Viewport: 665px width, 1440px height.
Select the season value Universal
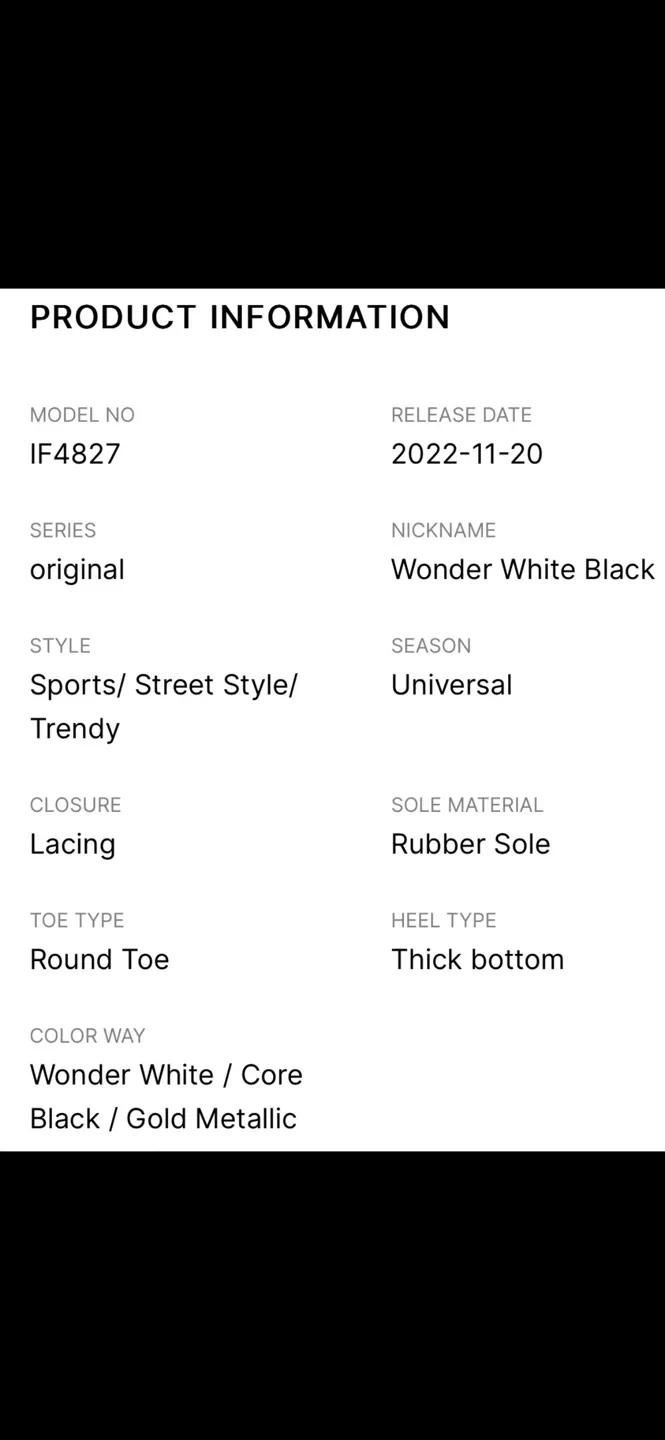click(451, 685)
